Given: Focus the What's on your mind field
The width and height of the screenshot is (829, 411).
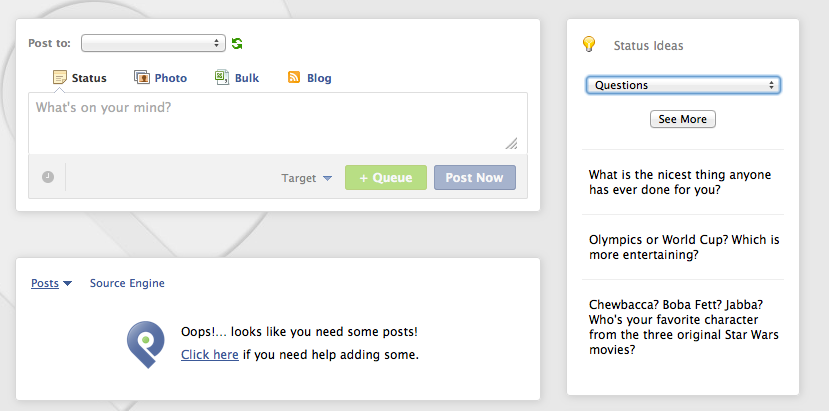Looking at the screenshot, I should coord(278,123).
